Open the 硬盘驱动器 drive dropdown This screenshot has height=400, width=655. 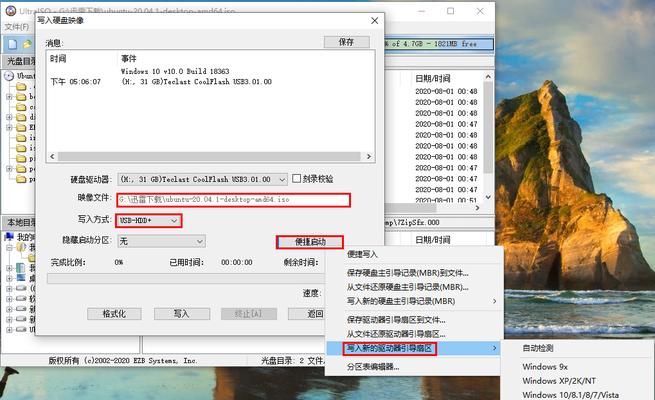(x=282, y=180)
